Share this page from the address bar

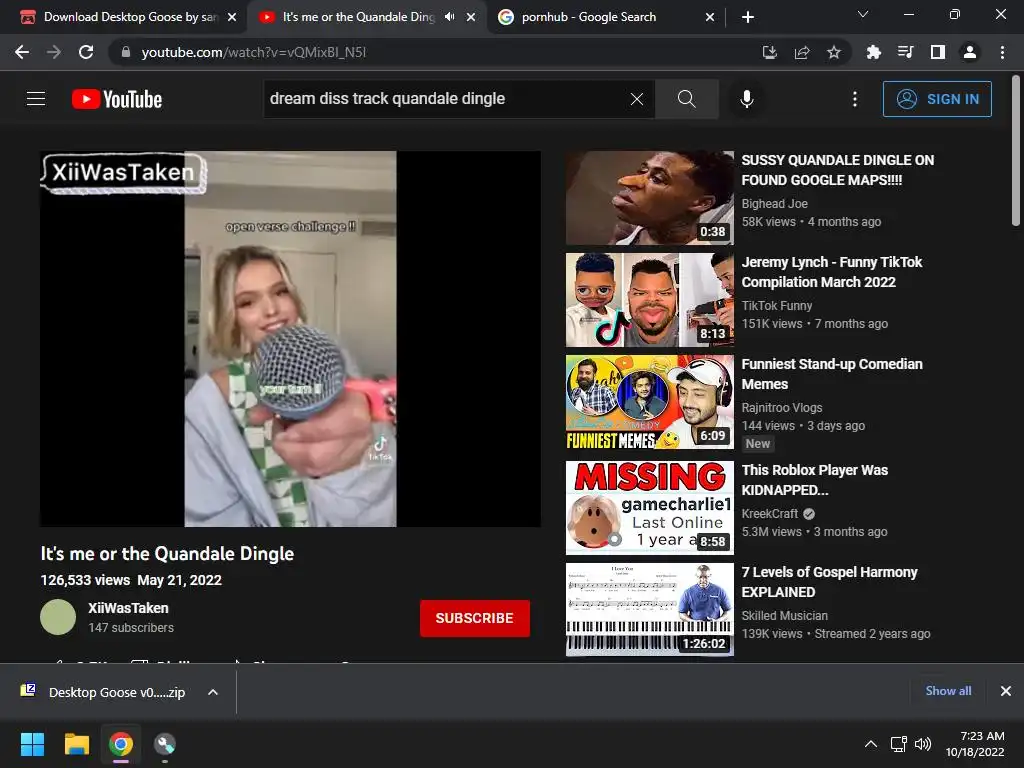pos(802,52)
